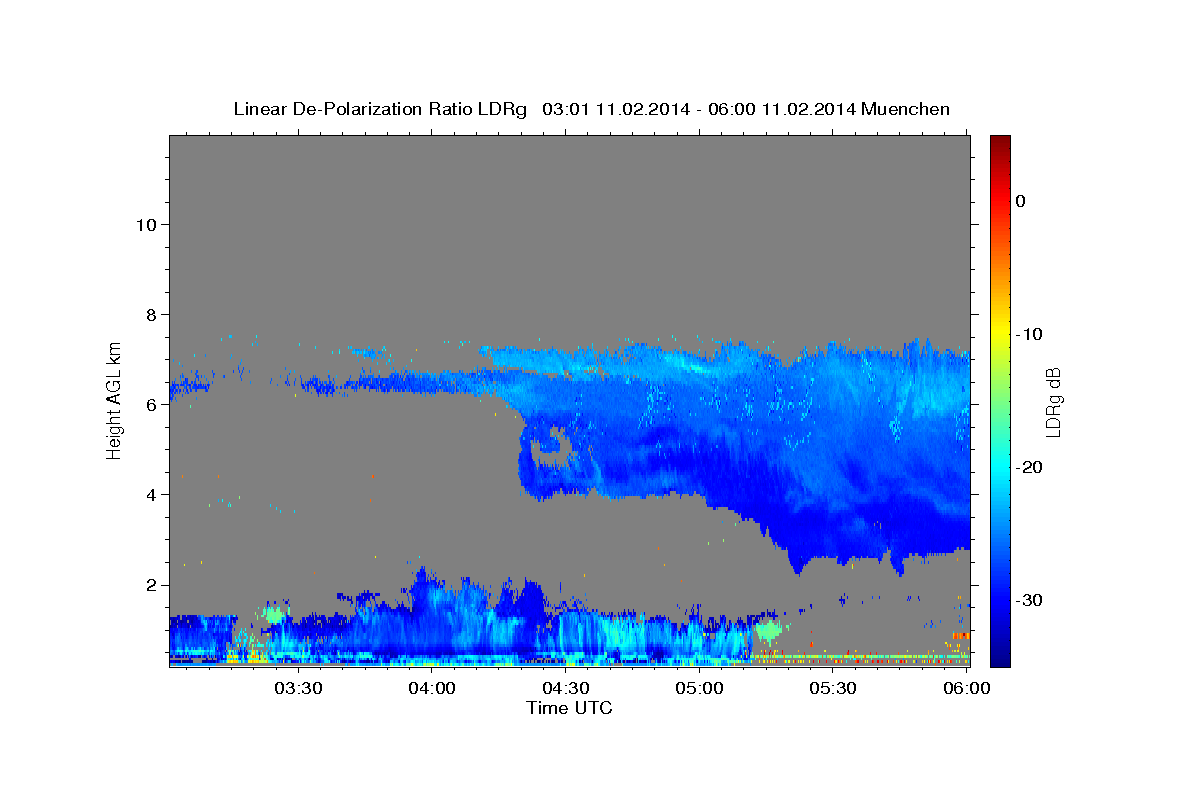This screenshot has width=1200, height=800.
Task: Click the 04:30 time tick label
Action: click(566, 688)
